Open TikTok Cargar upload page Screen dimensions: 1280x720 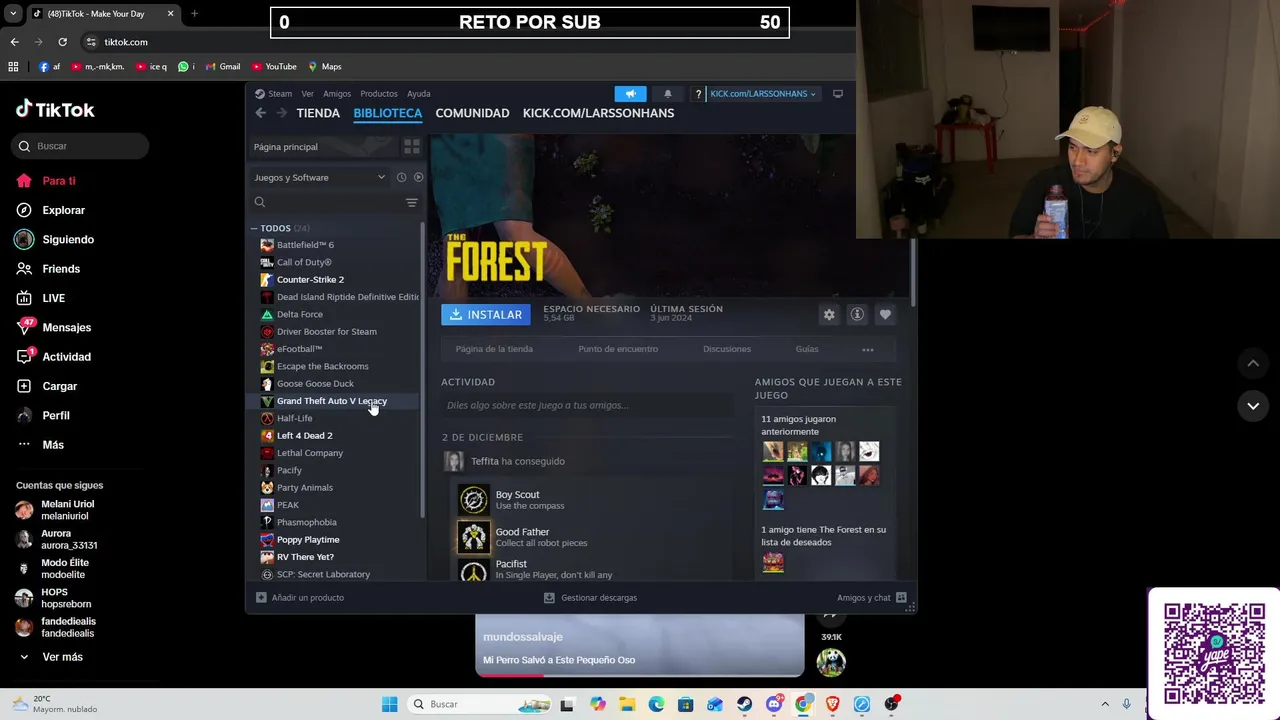[46, 386]
